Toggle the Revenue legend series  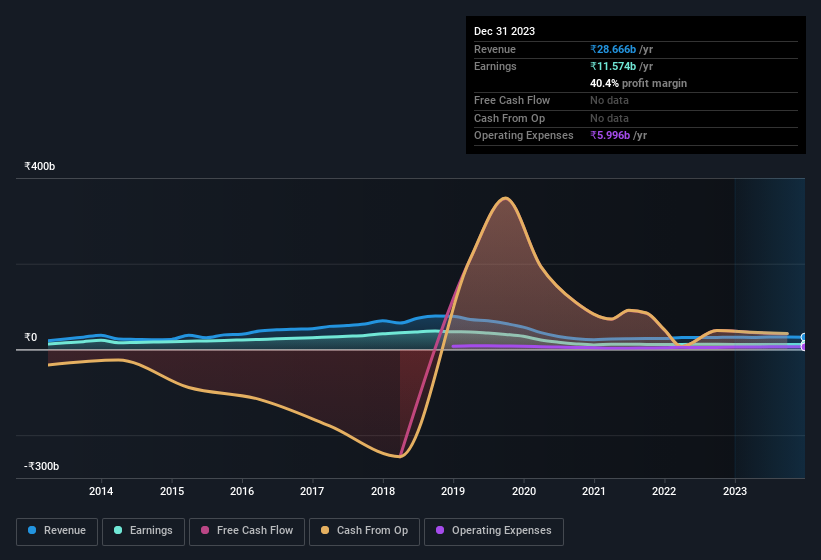point(57,531)
